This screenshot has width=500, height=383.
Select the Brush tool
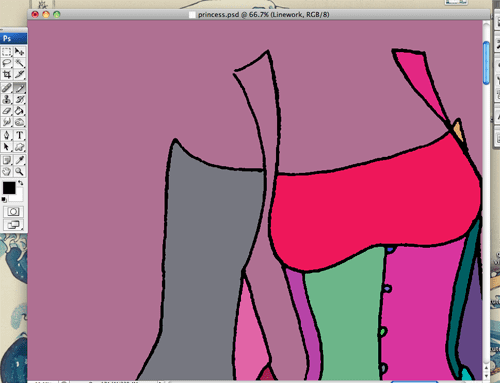(19, 88)
